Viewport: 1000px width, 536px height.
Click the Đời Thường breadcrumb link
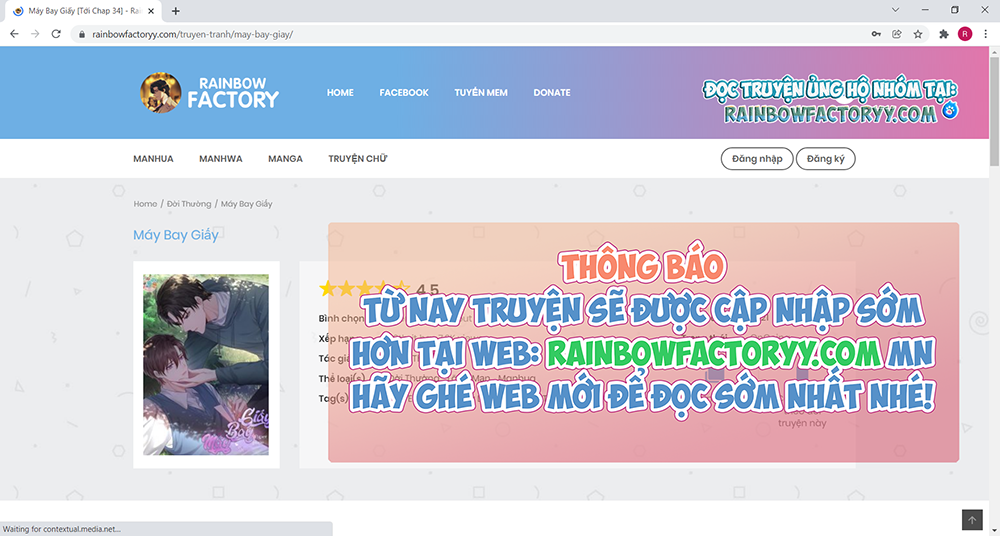pyautogui.click(x=189, y=204)
